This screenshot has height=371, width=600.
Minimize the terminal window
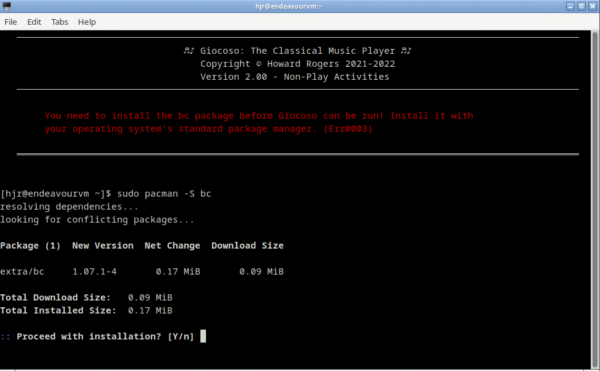pyautogui.click(x=570, y=6)
